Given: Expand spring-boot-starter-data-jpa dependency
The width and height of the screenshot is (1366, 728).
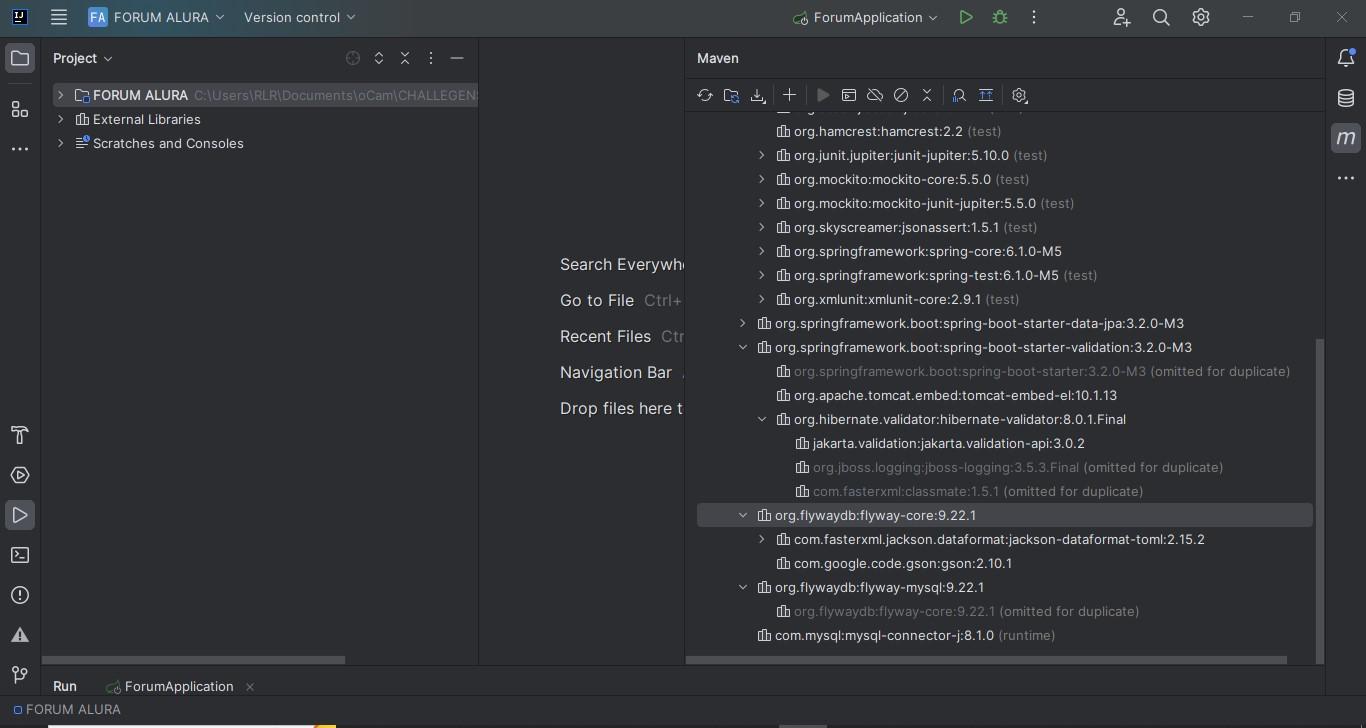Looking at the screenshot, I should (x=742, y=323).
